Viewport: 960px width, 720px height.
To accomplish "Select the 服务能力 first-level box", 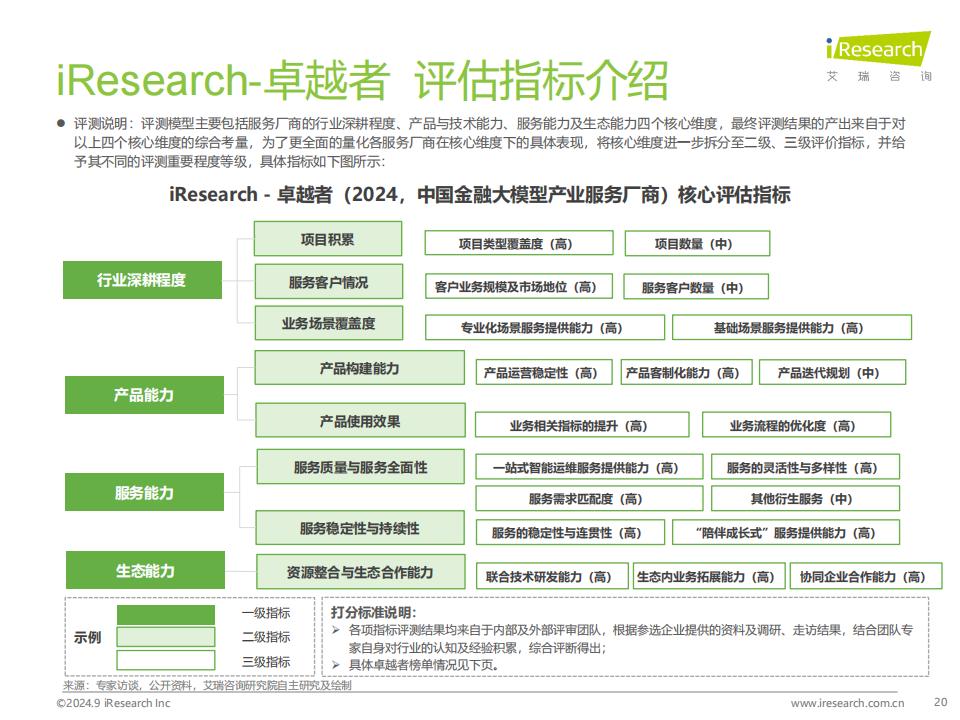I will coord(144,492).
